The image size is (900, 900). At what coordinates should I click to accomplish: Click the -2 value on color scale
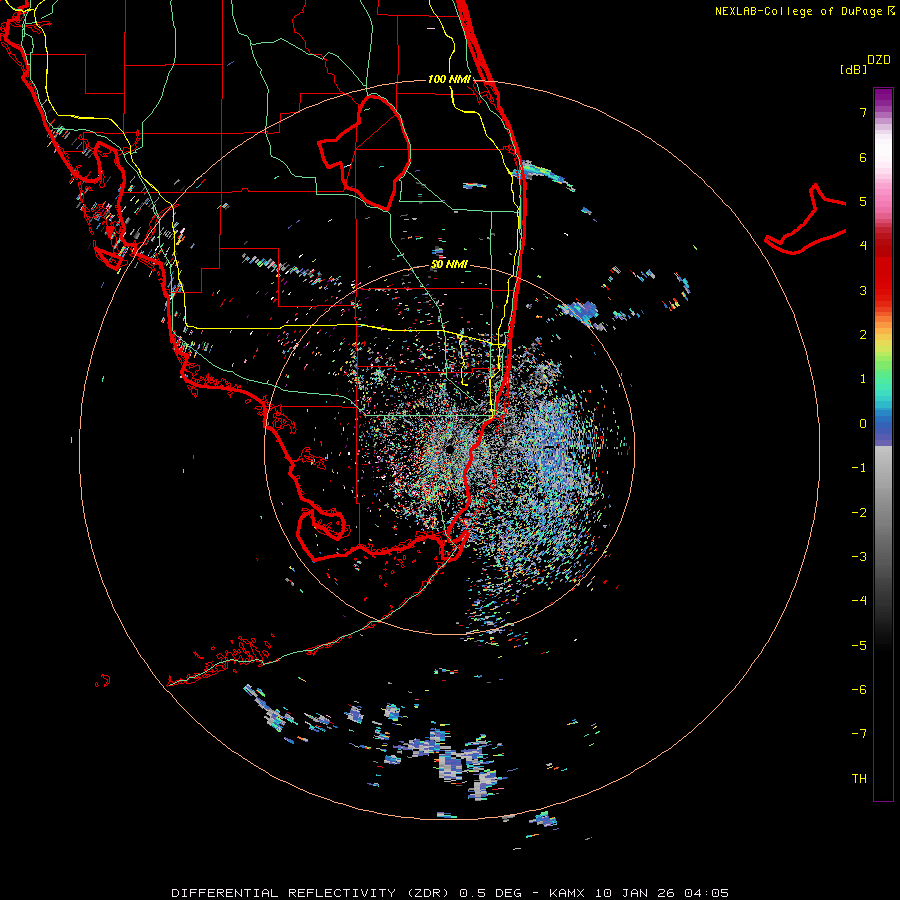[x=859, y=513]
